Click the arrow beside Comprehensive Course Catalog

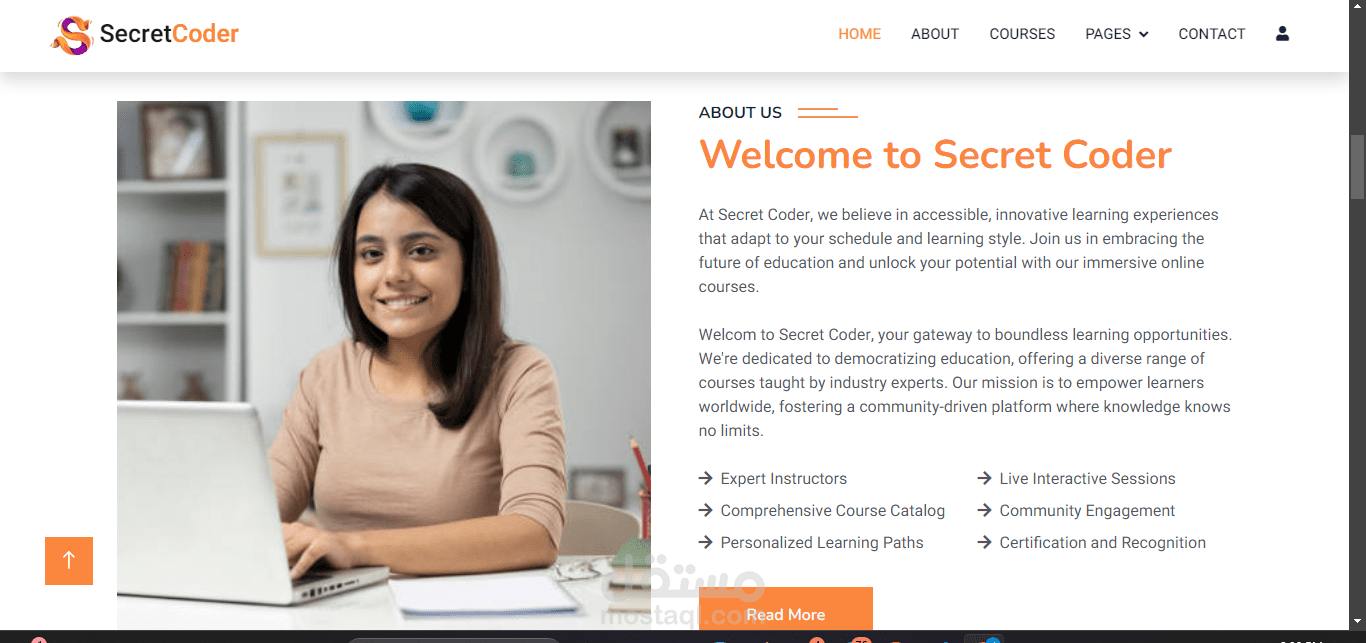(x=706, y=511)
